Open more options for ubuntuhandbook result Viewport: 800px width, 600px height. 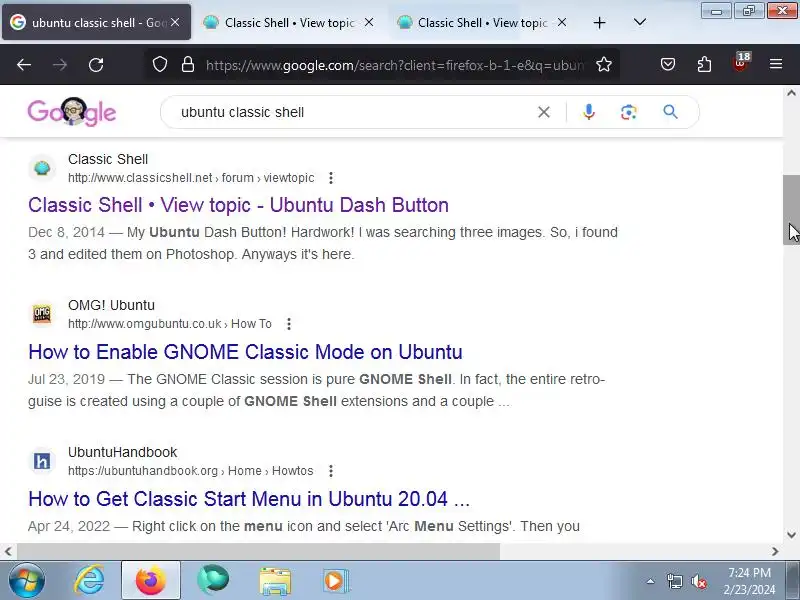tap(331, 471)
